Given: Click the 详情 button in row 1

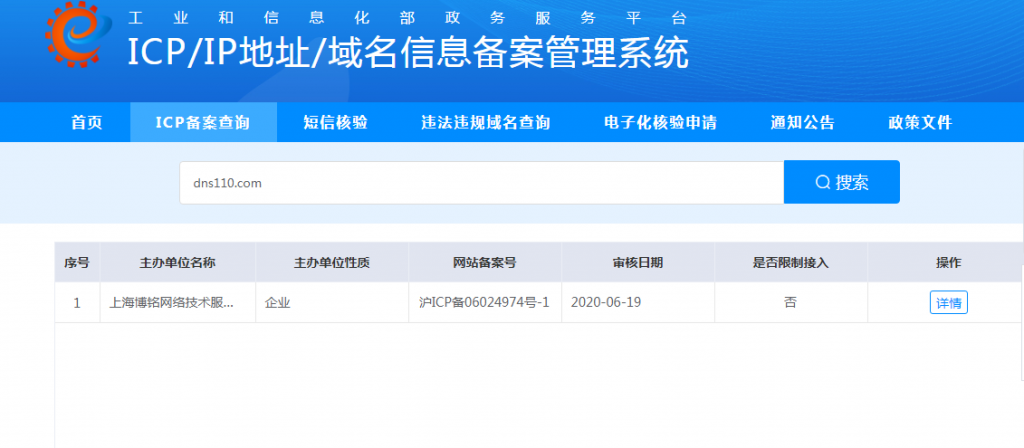Looking at the screenshot, I should (x=948, y=303).
